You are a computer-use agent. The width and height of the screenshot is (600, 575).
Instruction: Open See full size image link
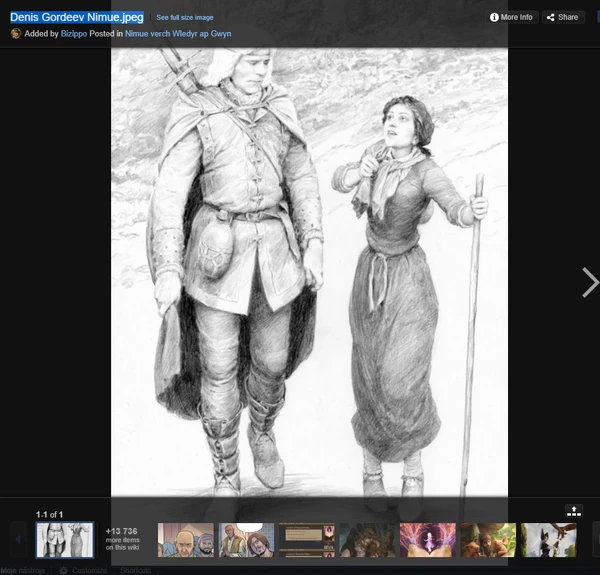[x=185, y=18]
